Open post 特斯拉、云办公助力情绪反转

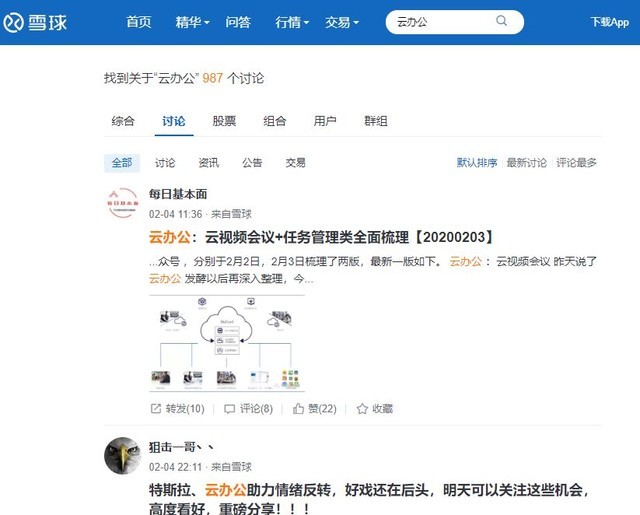click(369, 499)
